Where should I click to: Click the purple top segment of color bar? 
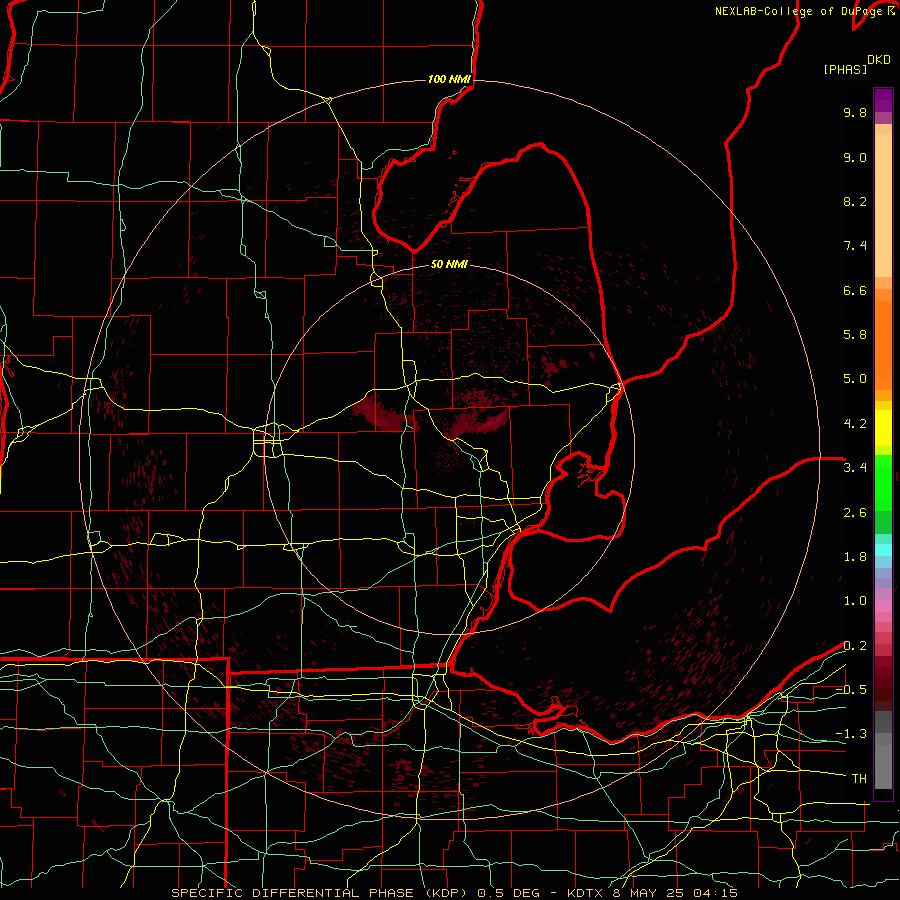883,100
